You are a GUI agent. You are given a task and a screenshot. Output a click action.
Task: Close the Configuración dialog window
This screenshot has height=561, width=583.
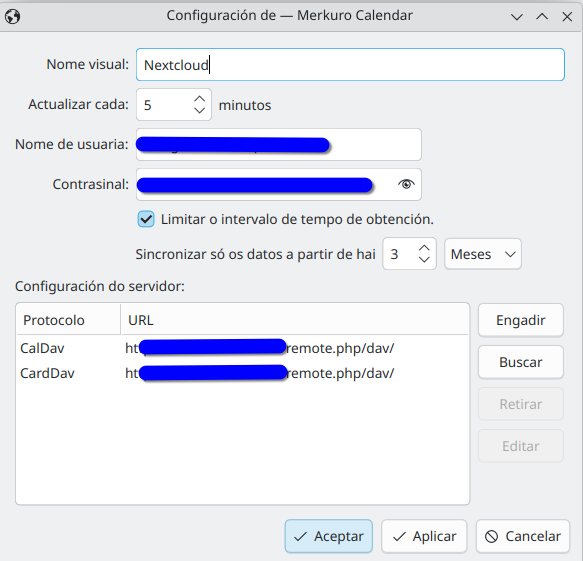pos(567,16)
